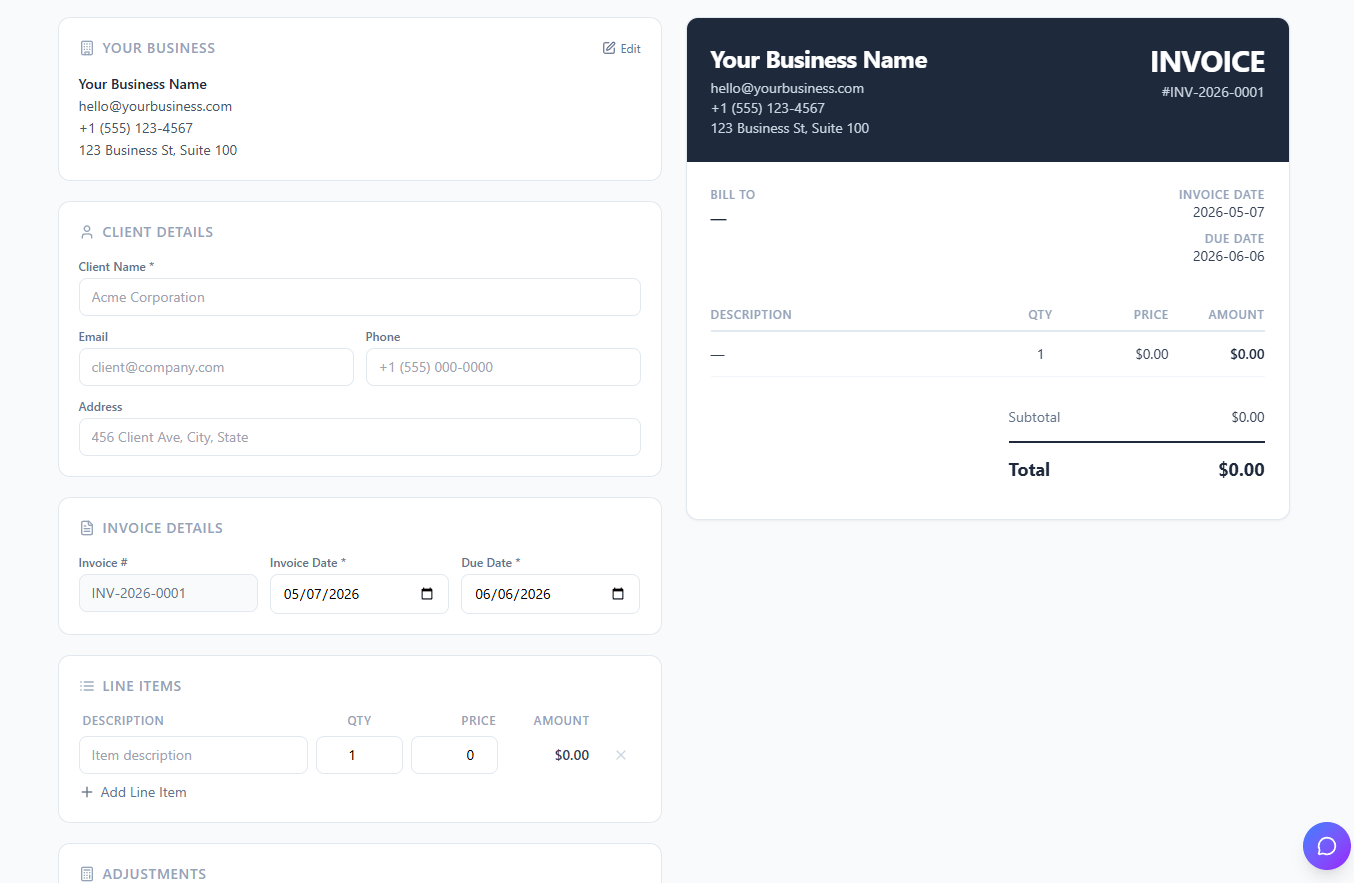The image size is (1354, 883).
Task: Click the Invoice Date field 05/07/2026
Action: coord(359,594)
